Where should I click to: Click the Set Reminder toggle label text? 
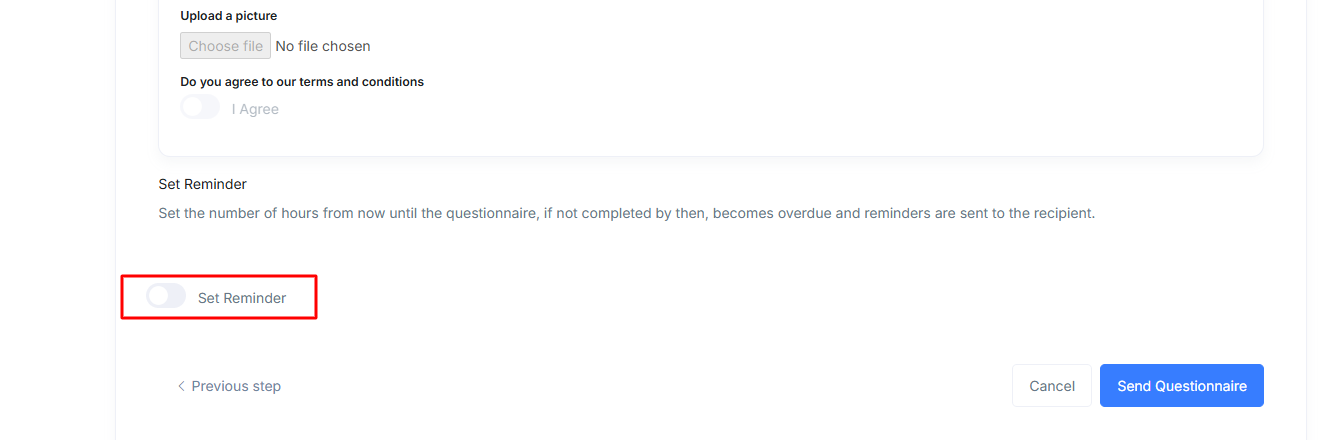tap(242, 298)
